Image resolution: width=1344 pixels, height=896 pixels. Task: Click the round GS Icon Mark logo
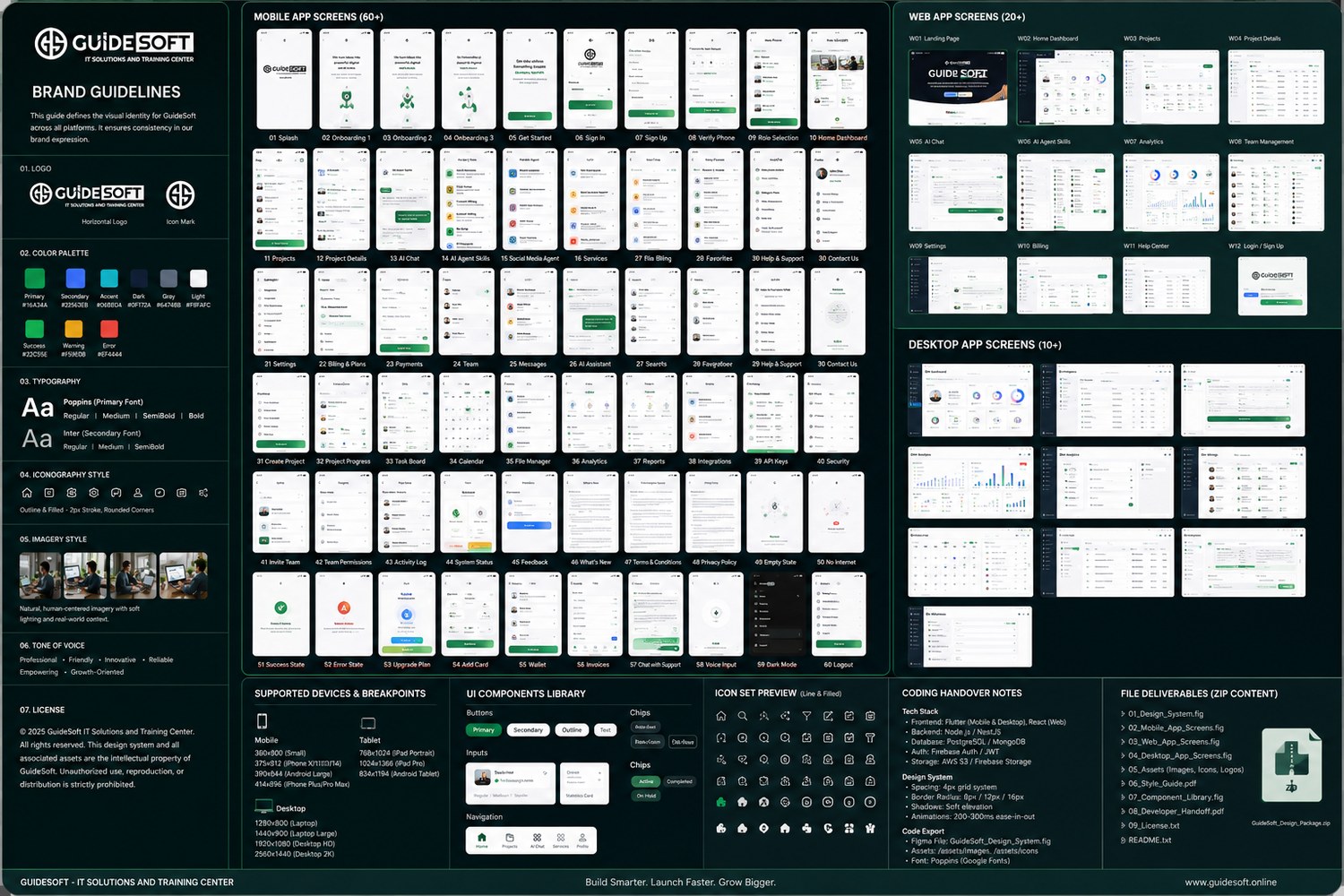coord(180,194)
